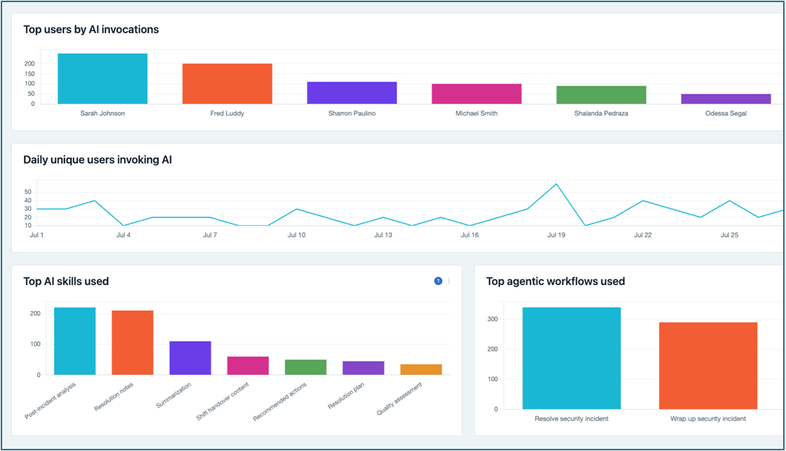The height and width of the screenshot is (451, 786).
Task: Click the teal Resolve security incident bar
Action: [x=571, y=358]
